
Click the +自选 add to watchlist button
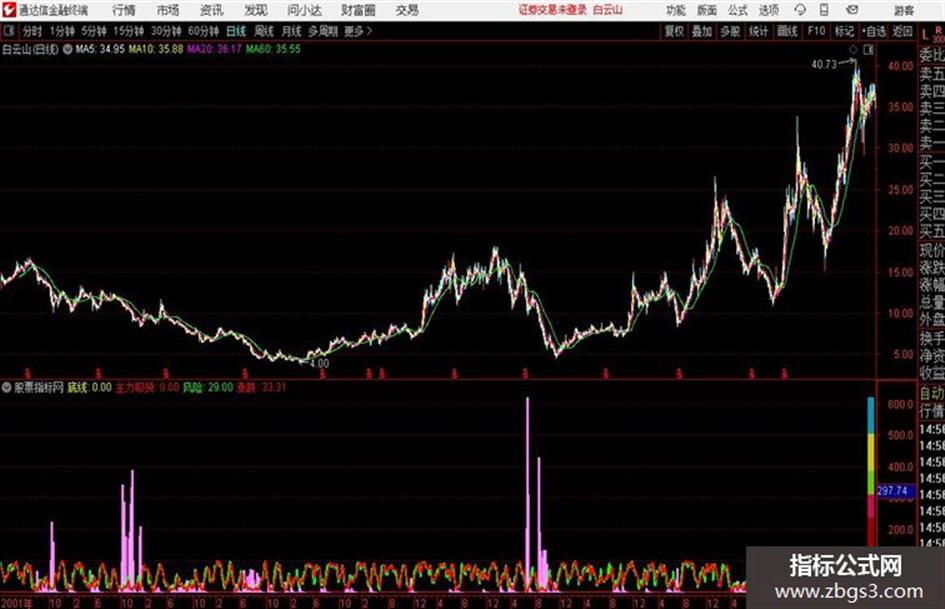click(873, 31)
